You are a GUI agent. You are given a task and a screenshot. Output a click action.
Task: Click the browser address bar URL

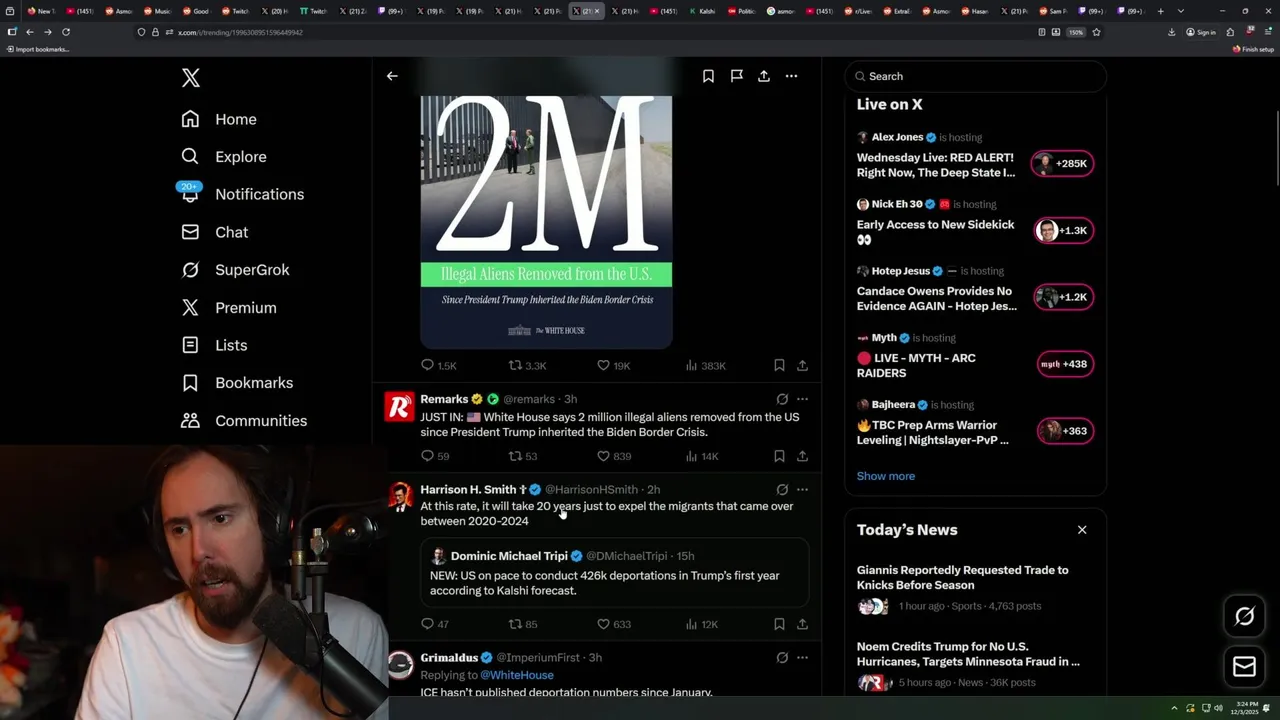pyautogui.click(x=240, y=32)
